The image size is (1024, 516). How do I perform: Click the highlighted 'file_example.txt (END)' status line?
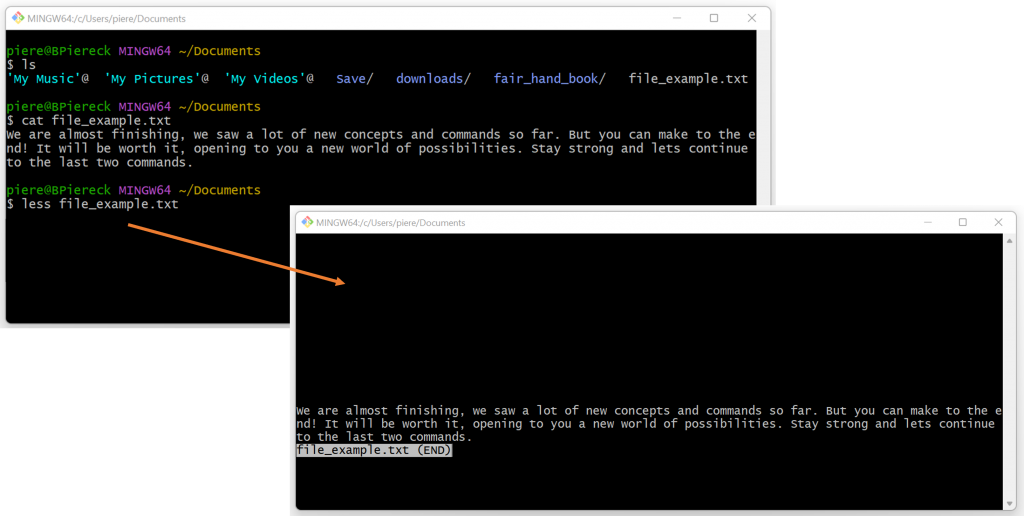[x=374, y=451]
